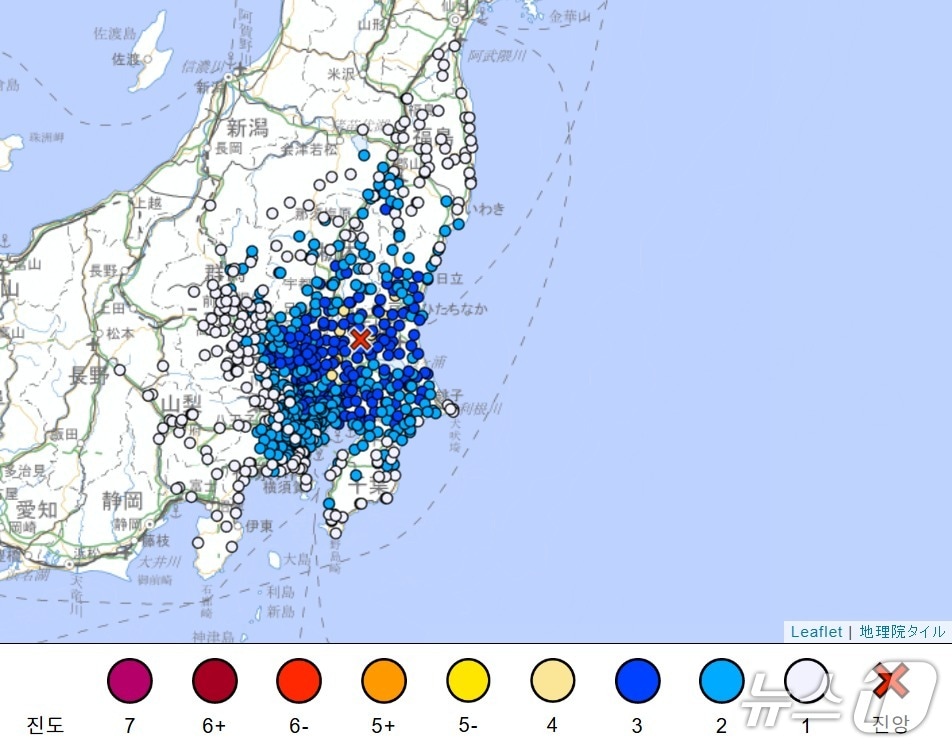Select the dark blue intensity 3 circle
Screen dimensions: 952x748
click(637, 682)
